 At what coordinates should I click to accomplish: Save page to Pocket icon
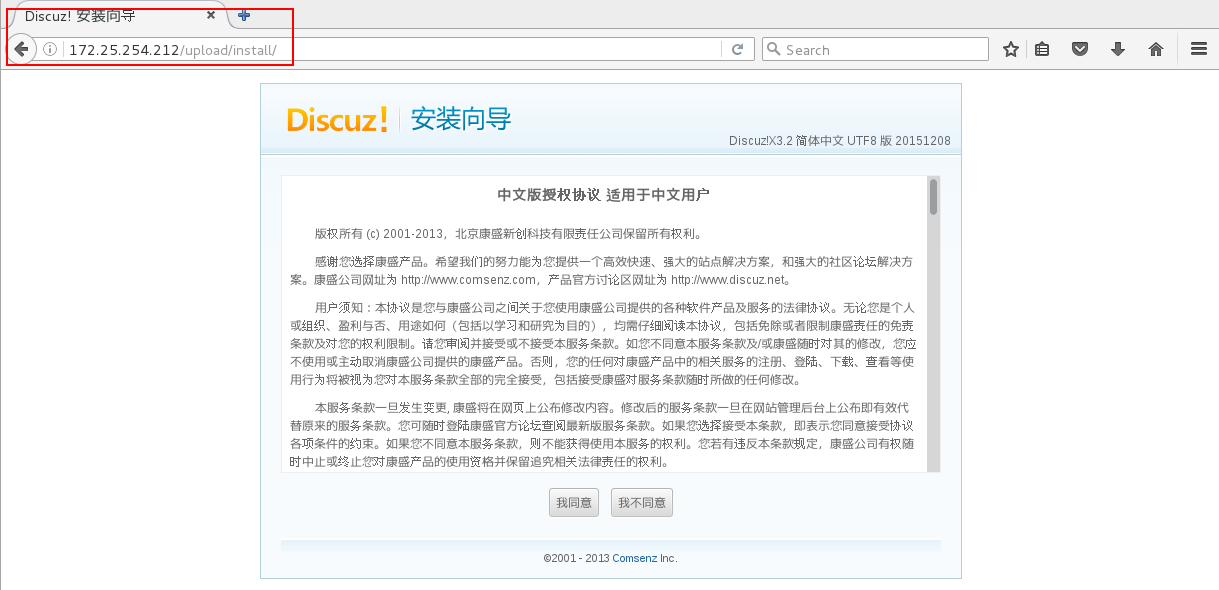[1080, 49]
